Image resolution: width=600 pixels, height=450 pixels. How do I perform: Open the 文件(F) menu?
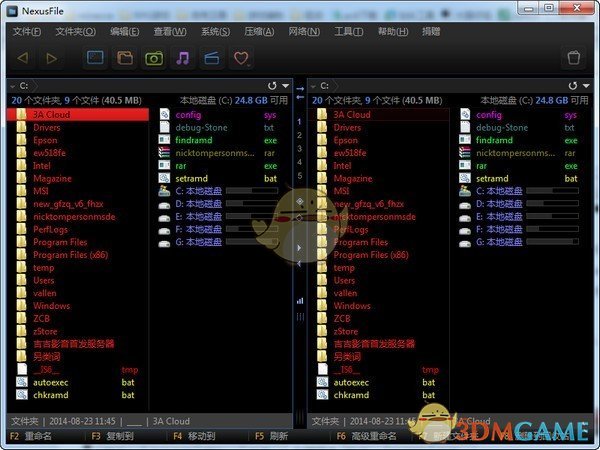click(x=27, y=32)
